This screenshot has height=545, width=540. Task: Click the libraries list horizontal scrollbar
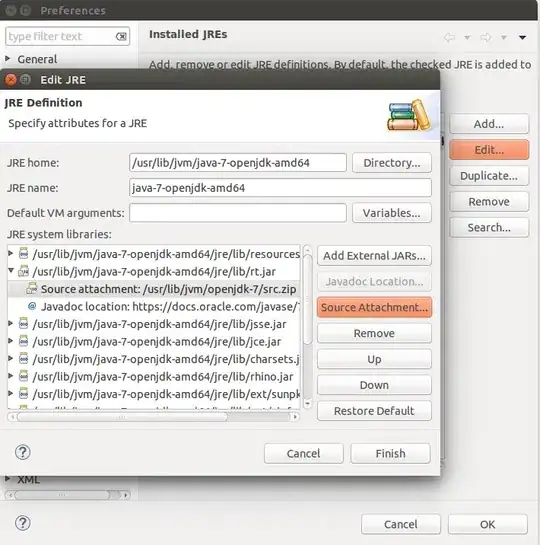pos(122,416)
